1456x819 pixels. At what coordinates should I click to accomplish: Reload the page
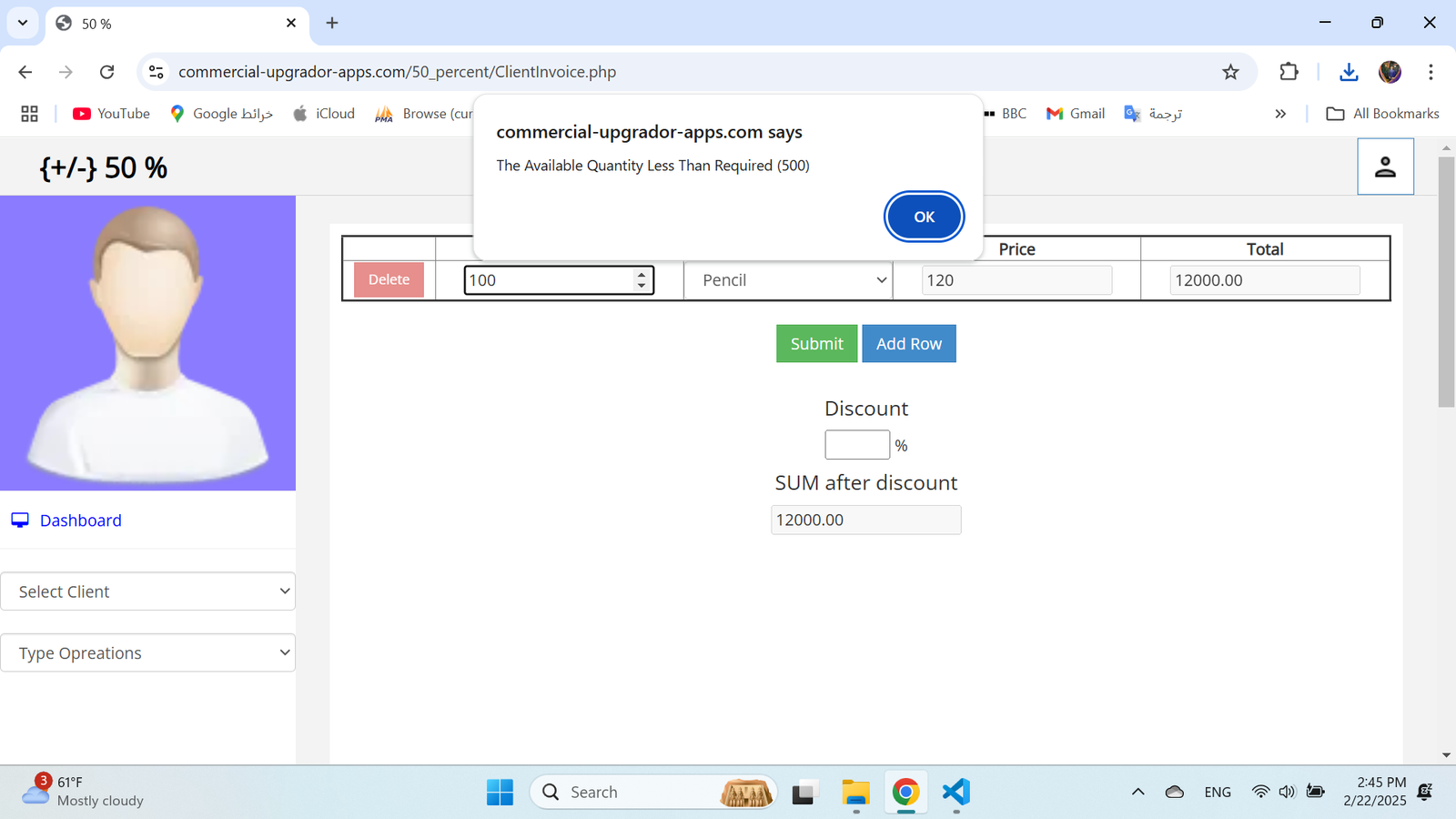[x=107, y=72]
